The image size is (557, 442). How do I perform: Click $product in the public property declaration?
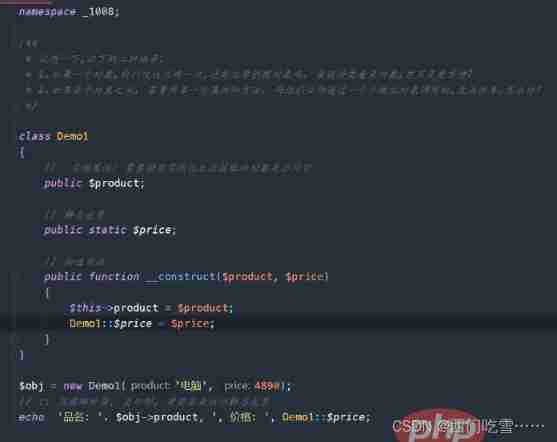coord(116,183)
